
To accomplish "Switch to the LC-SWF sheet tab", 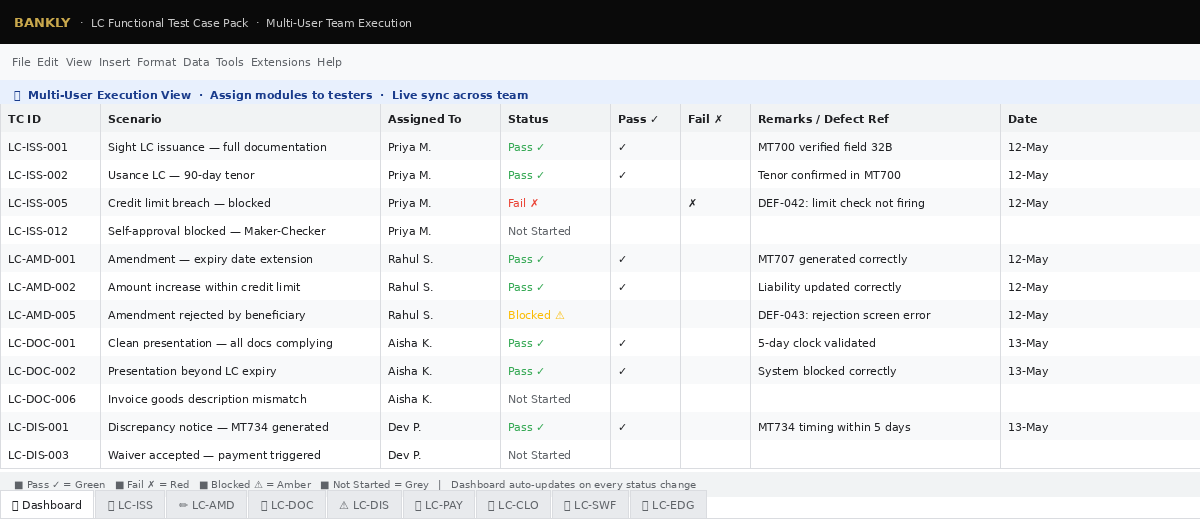I will [x=590, y=505].
